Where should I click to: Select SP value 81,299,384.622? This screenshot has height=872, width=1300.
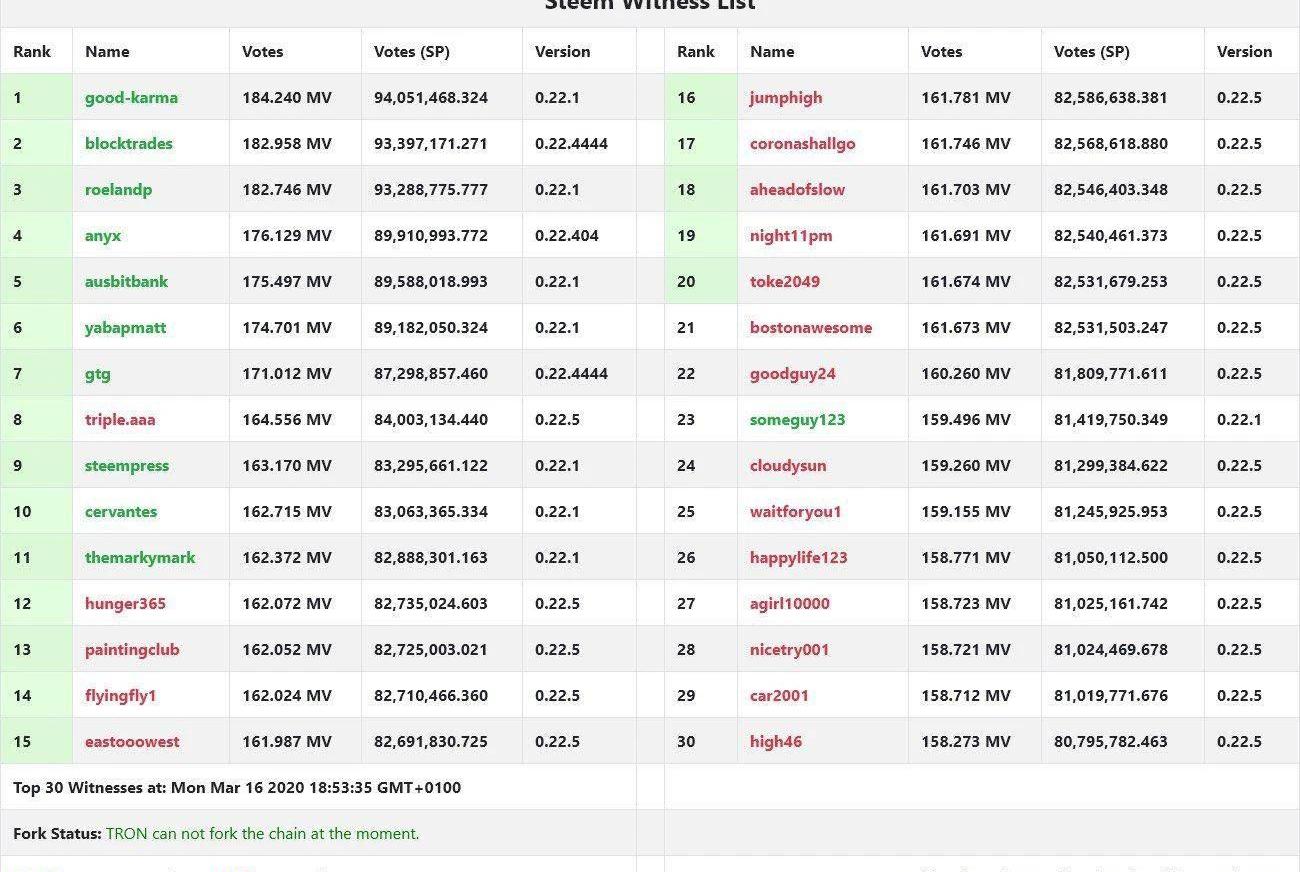pyautogui.click(x=1111, y=466)
